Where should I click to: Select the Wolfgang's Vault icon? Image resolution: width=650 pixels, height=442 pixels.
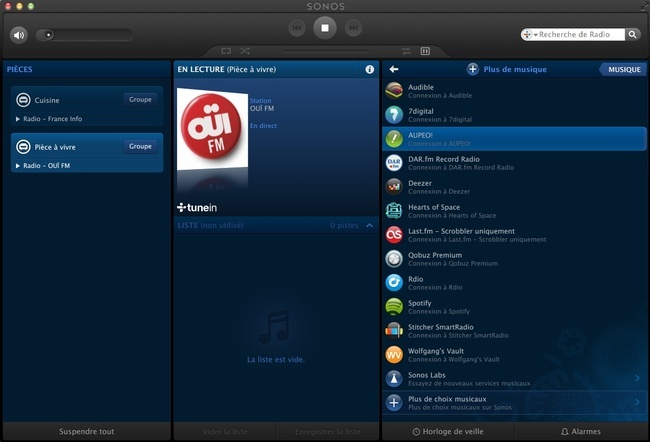pos(394,355)
